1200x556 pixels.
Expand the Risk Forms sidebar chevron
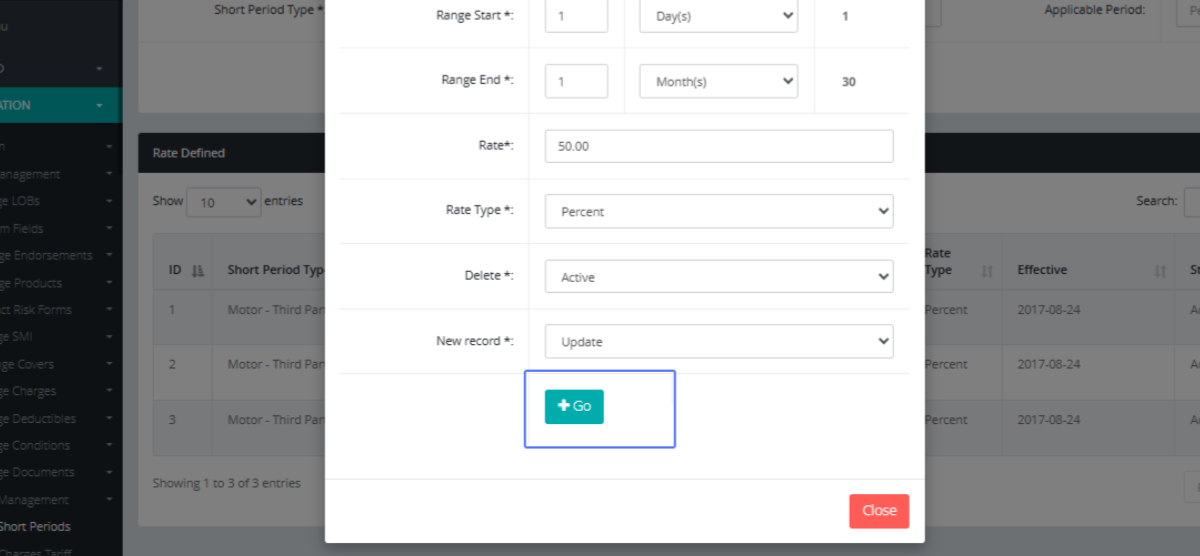pos(109,311)
